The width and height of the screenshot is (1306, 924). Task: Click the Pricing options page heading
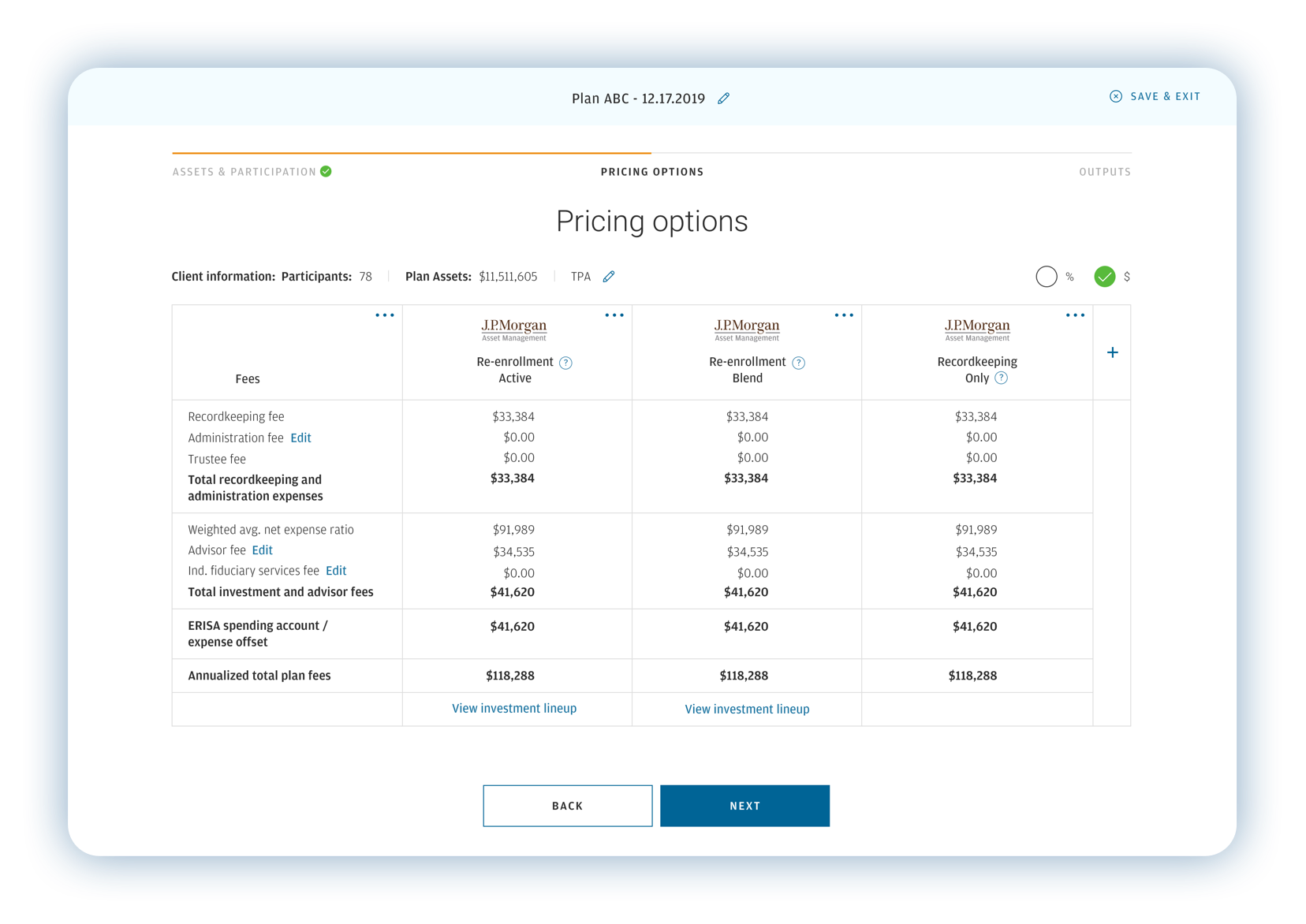click(x=652, y=222)
